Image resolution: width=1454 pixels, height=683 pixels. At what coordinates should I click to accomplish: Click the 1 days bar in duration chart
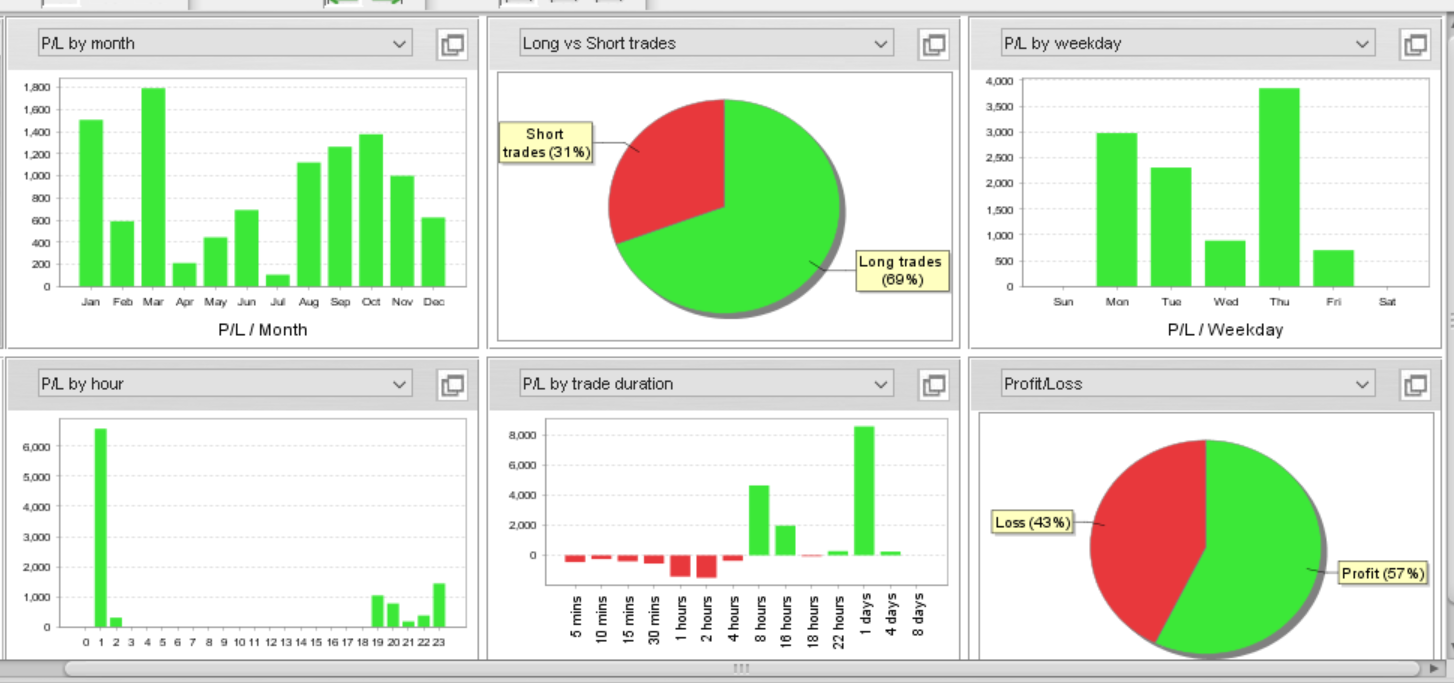[x=864, y=490]
